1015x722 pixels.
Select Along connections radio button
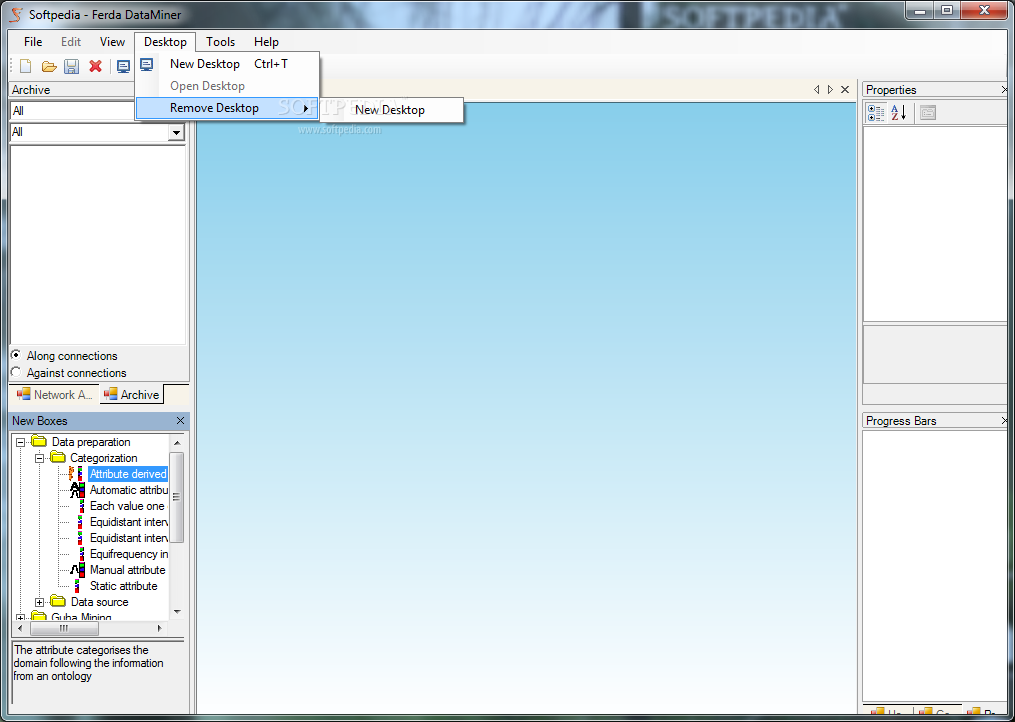click(x=16, y=355)
